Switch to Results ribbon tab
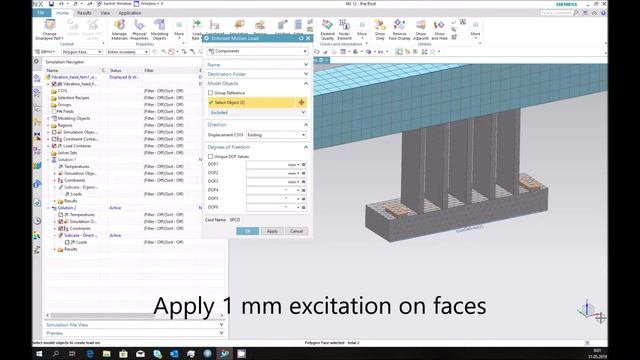 pyautogui.click(x=84, y=13)
